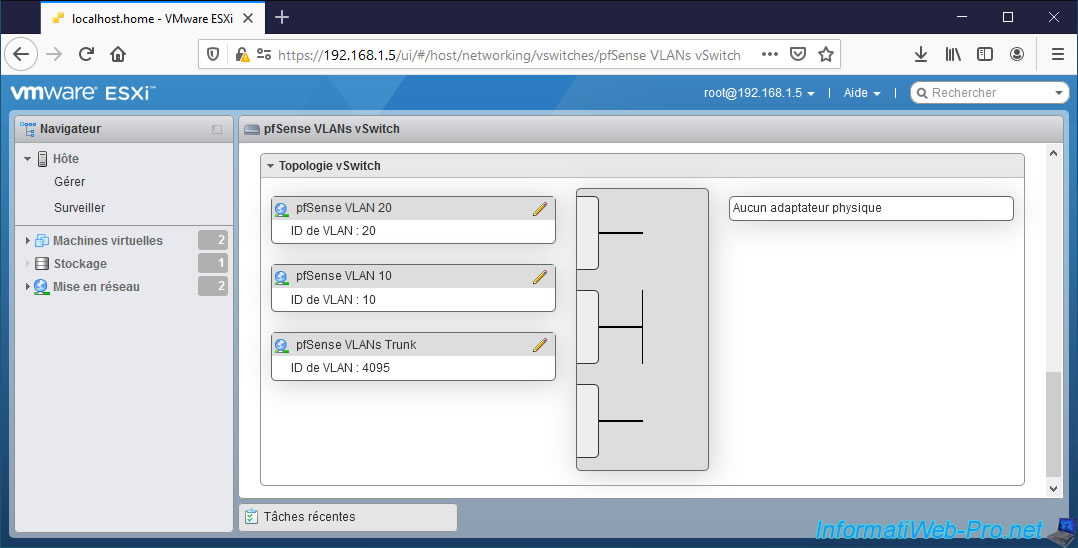Open the Library bookshelf icon
The height and width of the screenshot is (548, 1078).
coord(953,54)
